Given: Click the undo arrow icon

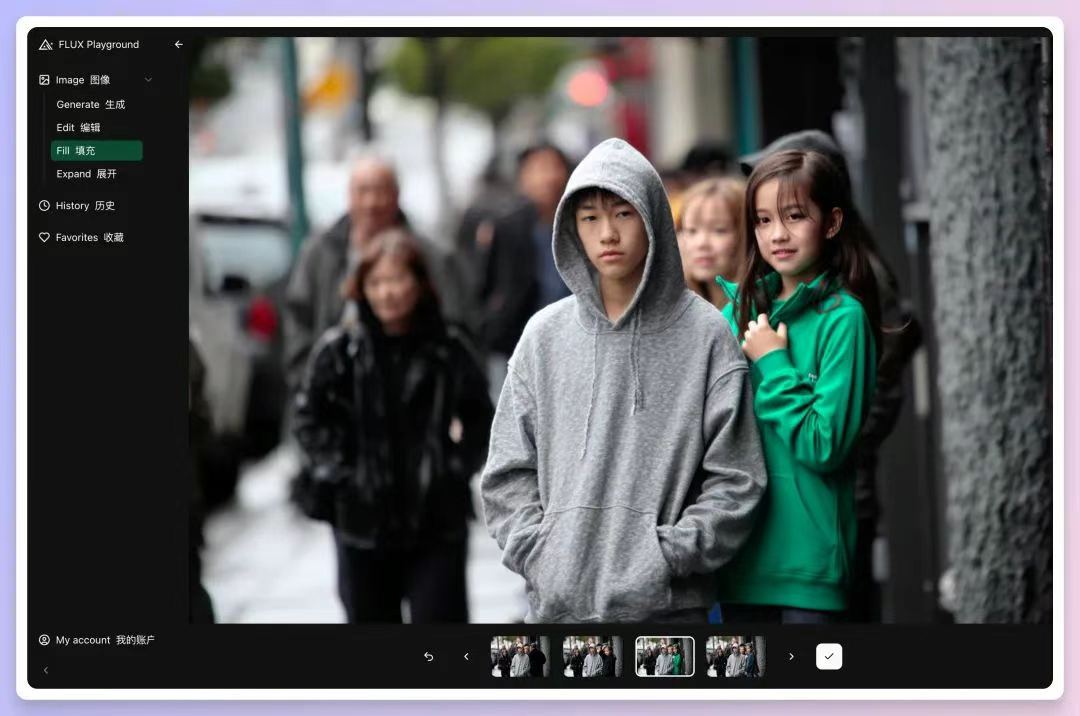Looking at the screenshot, I should [x=428, y=657].
